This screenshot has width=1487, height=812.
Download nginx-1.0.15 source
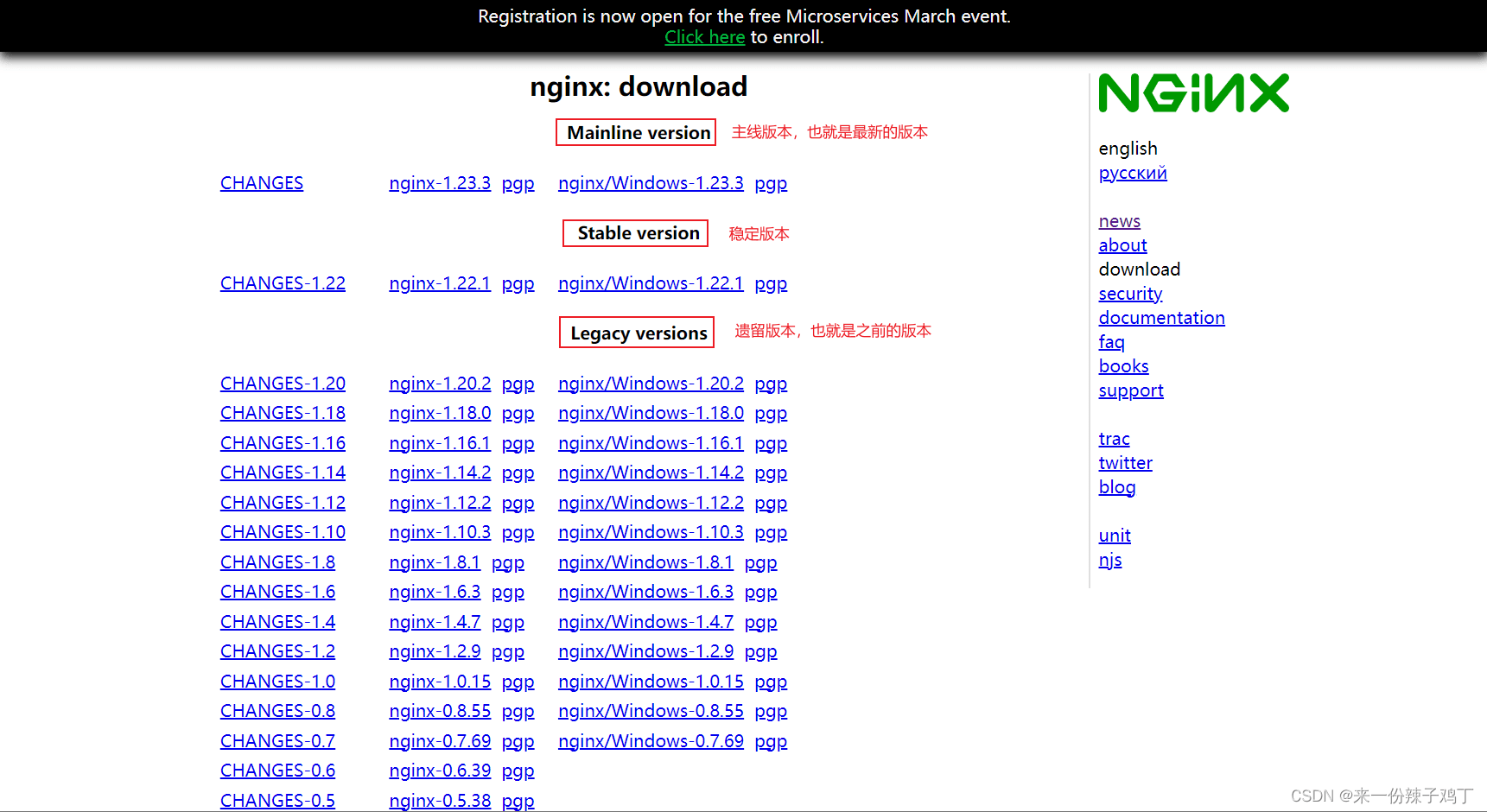click(440, 682)
